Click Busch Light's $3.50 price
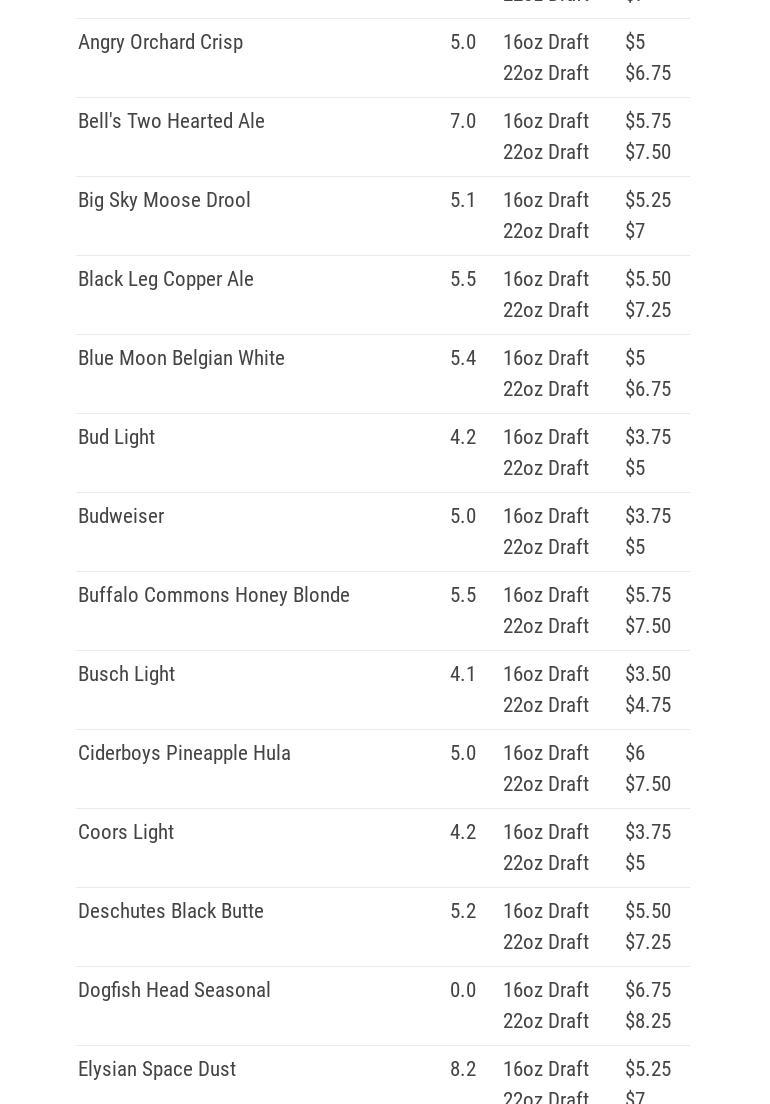Viewport: 770px width, 1104px height. (648, 674)
